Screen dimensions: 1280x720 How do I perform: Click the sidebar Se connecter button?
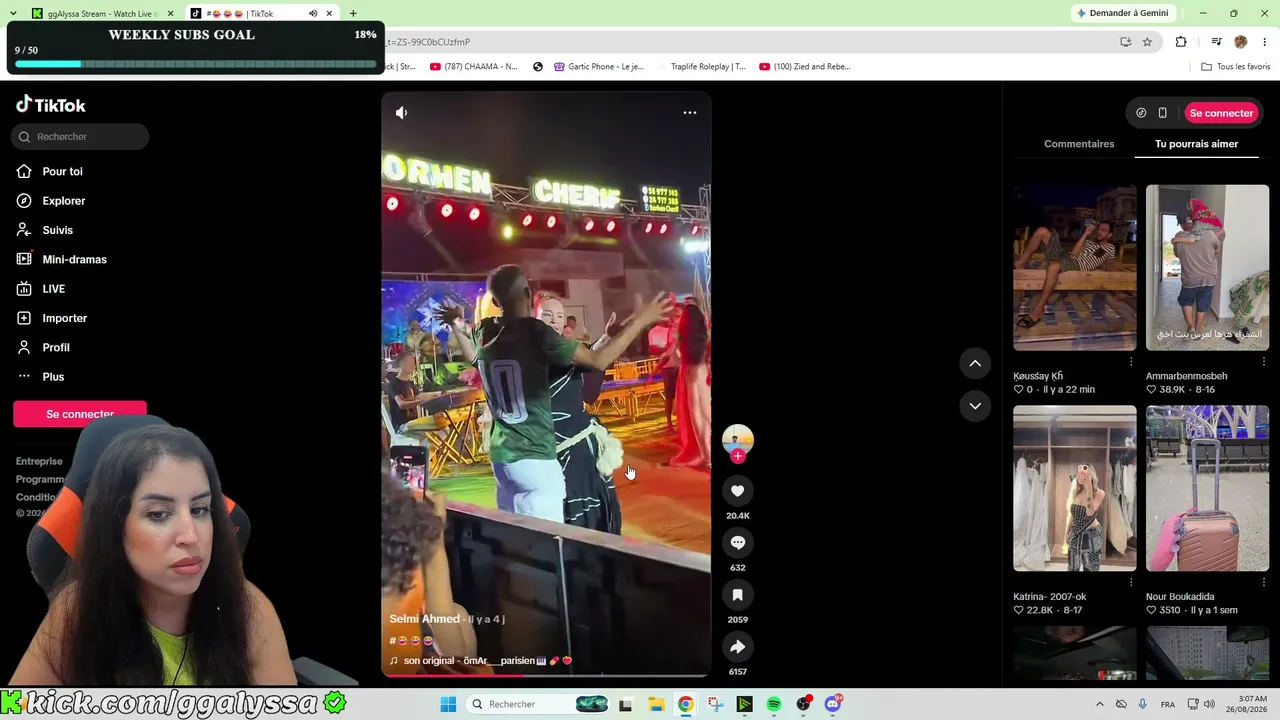pyautogui.click(x=80, y=414)
